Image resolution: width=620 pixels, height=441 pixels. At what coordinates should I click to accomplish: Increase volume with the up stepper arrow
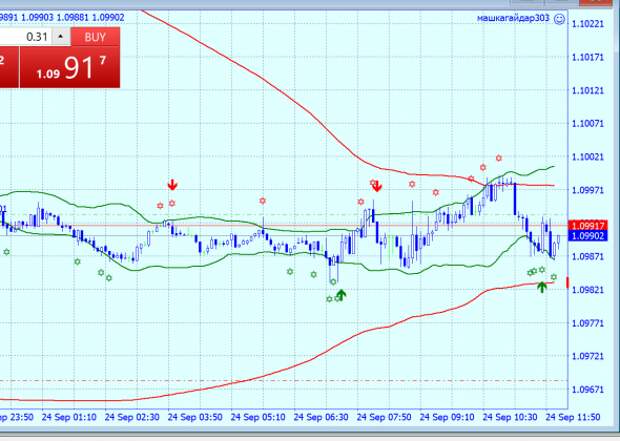click(x=60, y=37)
